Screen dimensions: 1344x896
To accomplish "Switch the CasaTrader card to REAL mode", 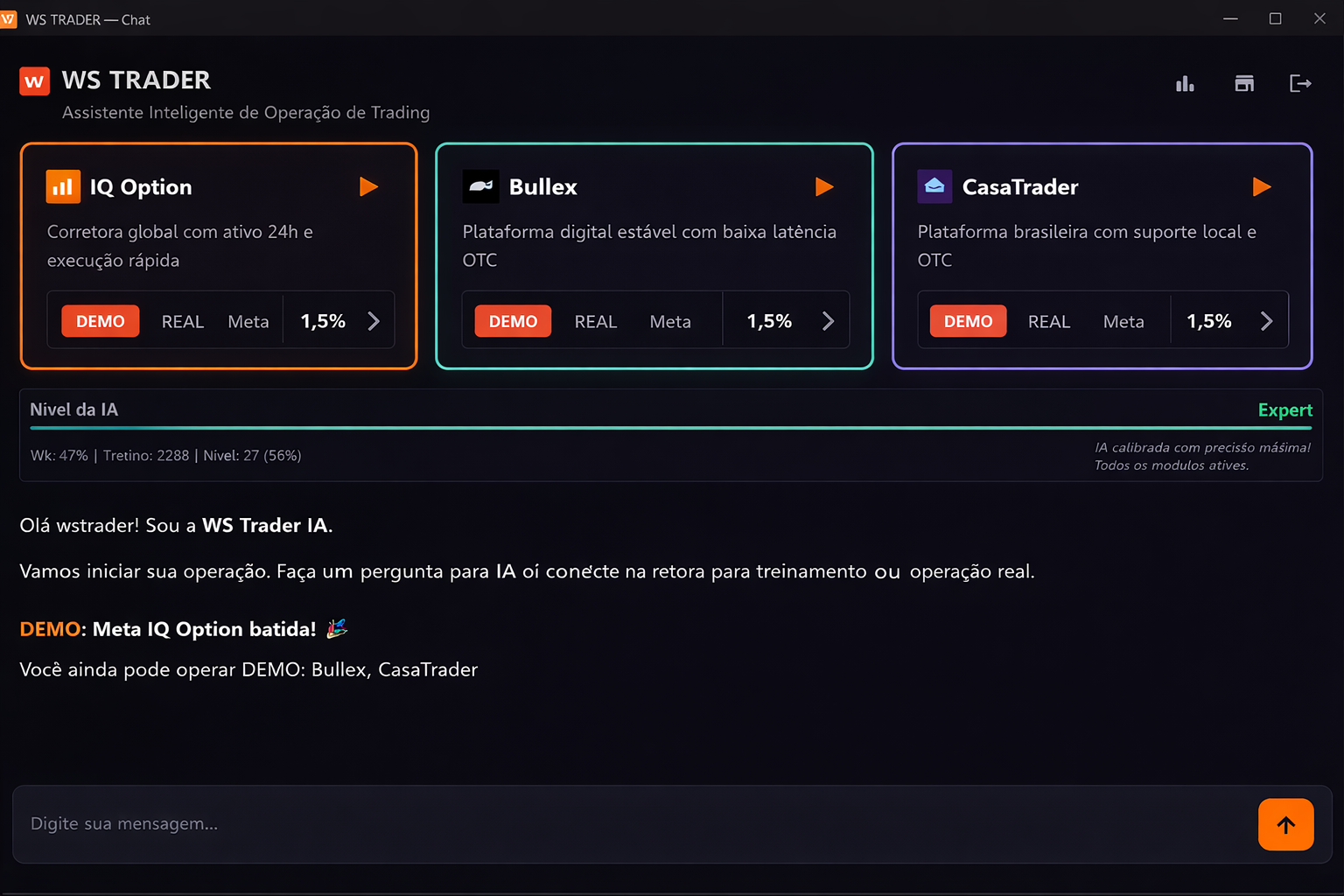I will tap(1049, 321).
